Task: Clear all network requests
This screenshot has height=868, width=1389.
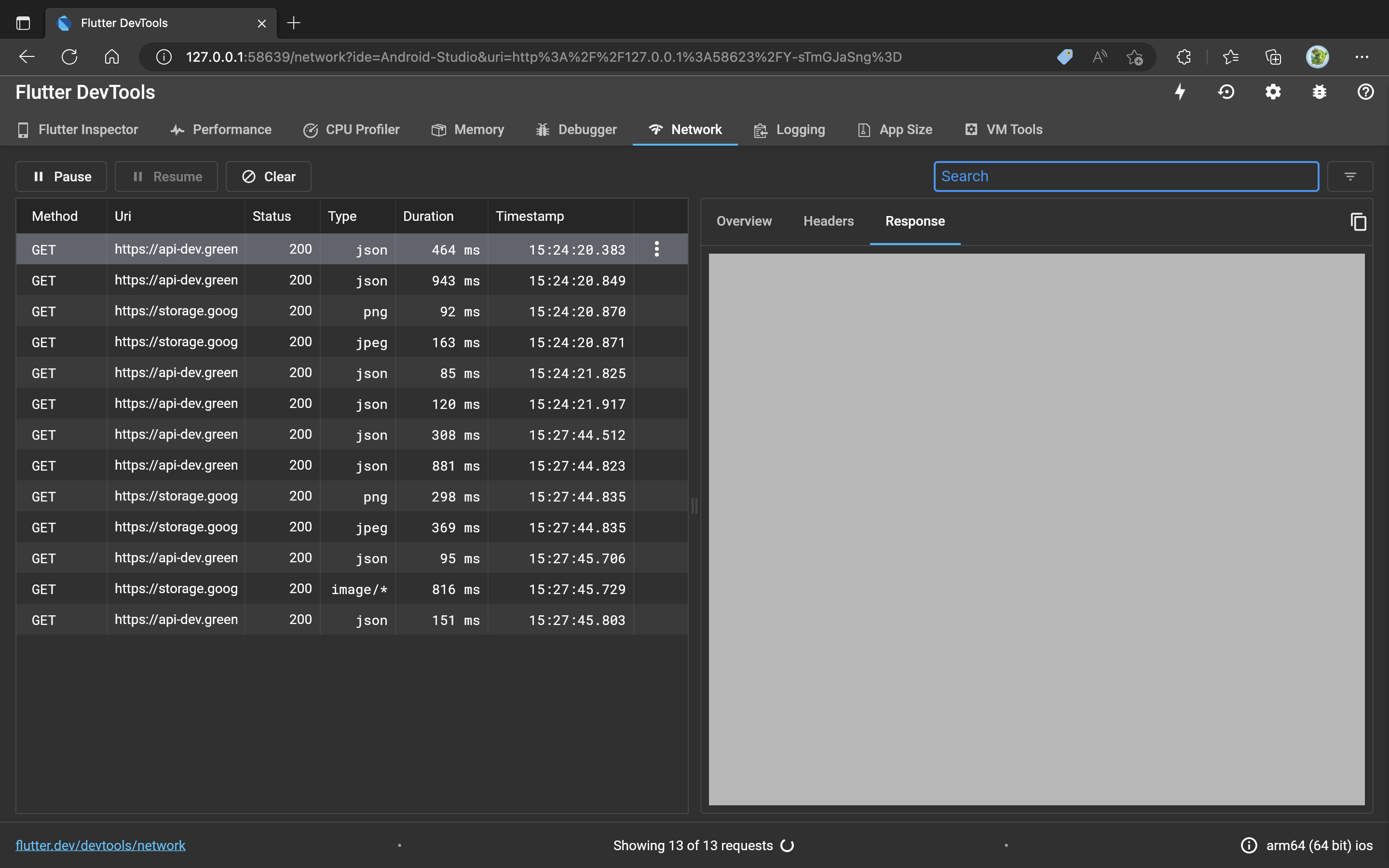Action: [268, 176]
